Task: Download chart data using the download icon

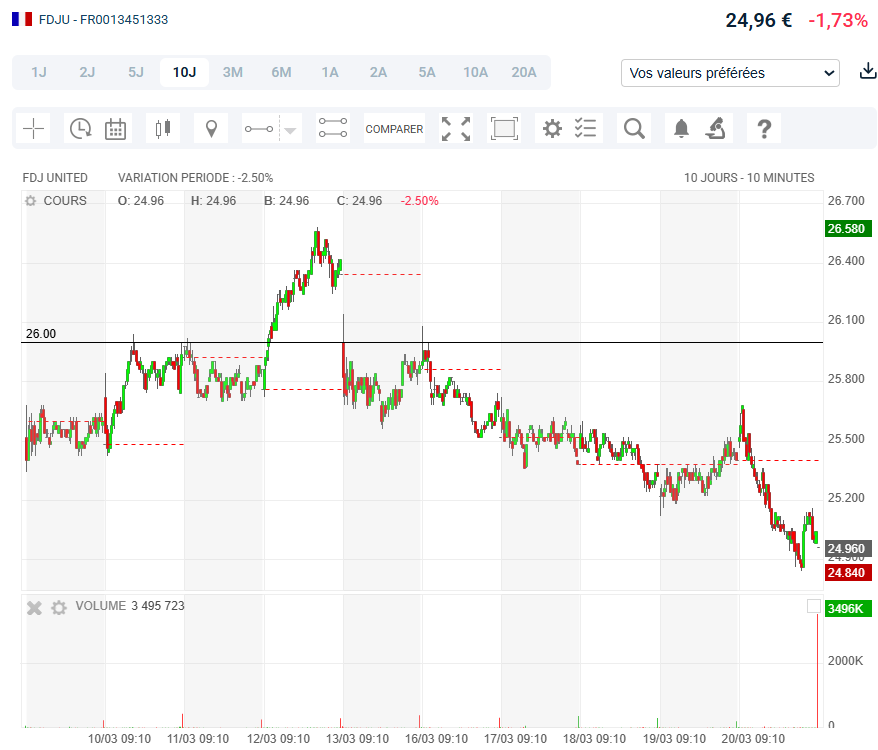Action: (868, 72)
